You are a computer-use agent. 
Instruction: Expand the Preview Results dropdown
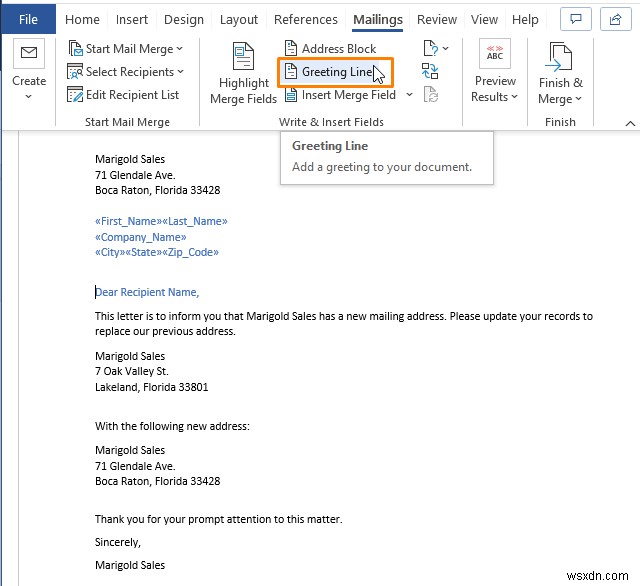[514, 97]
